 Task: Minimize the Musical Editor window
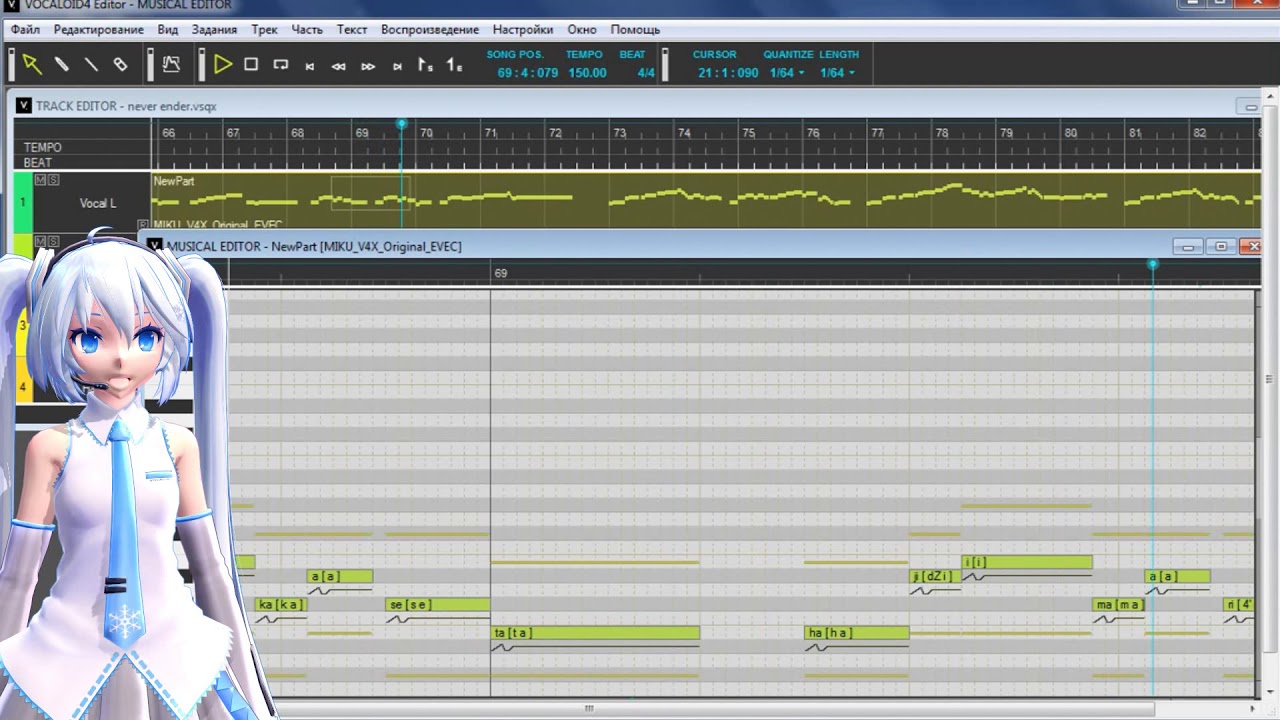(1187, 246)
